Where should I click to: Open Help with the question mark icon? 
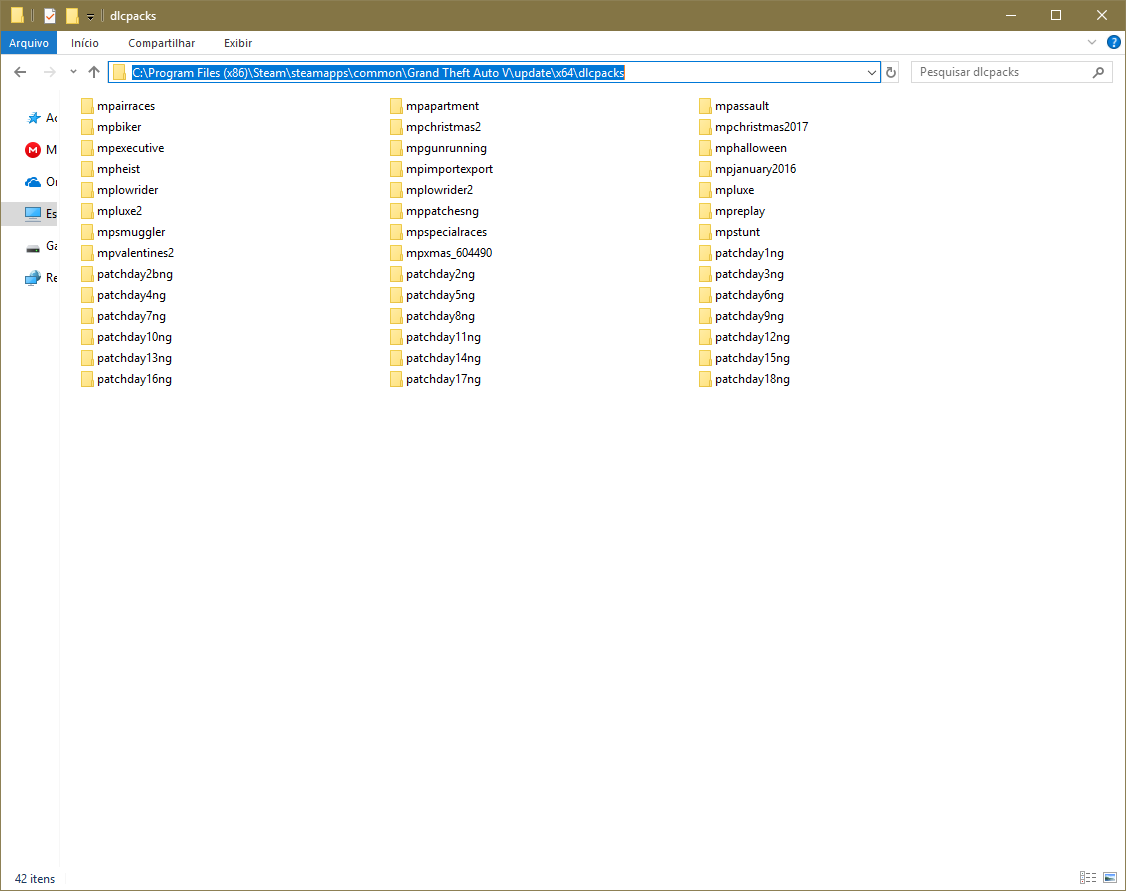[x=1114, y=42]
